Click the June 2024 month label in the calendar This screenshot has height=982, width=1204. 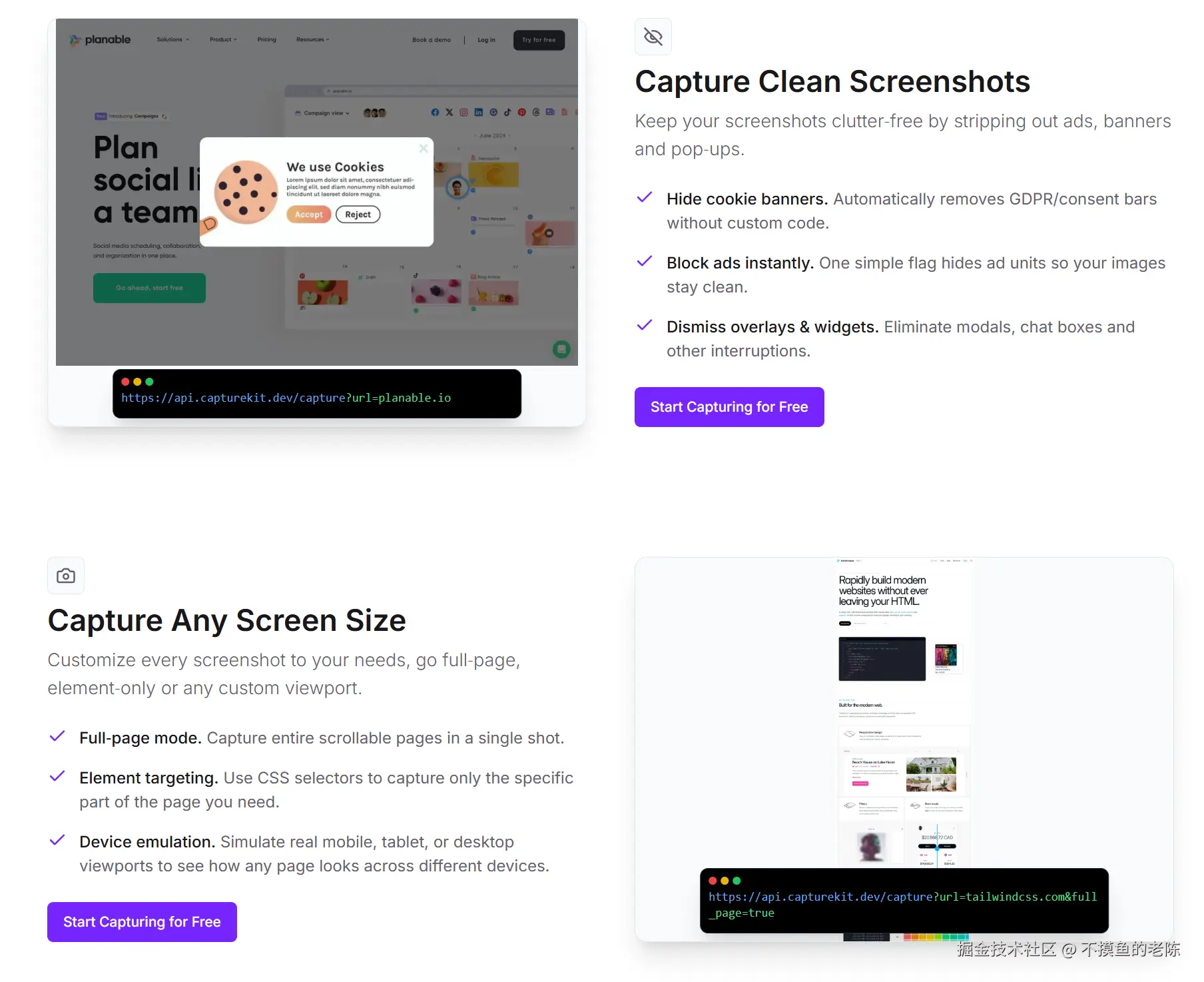point(493,135)
